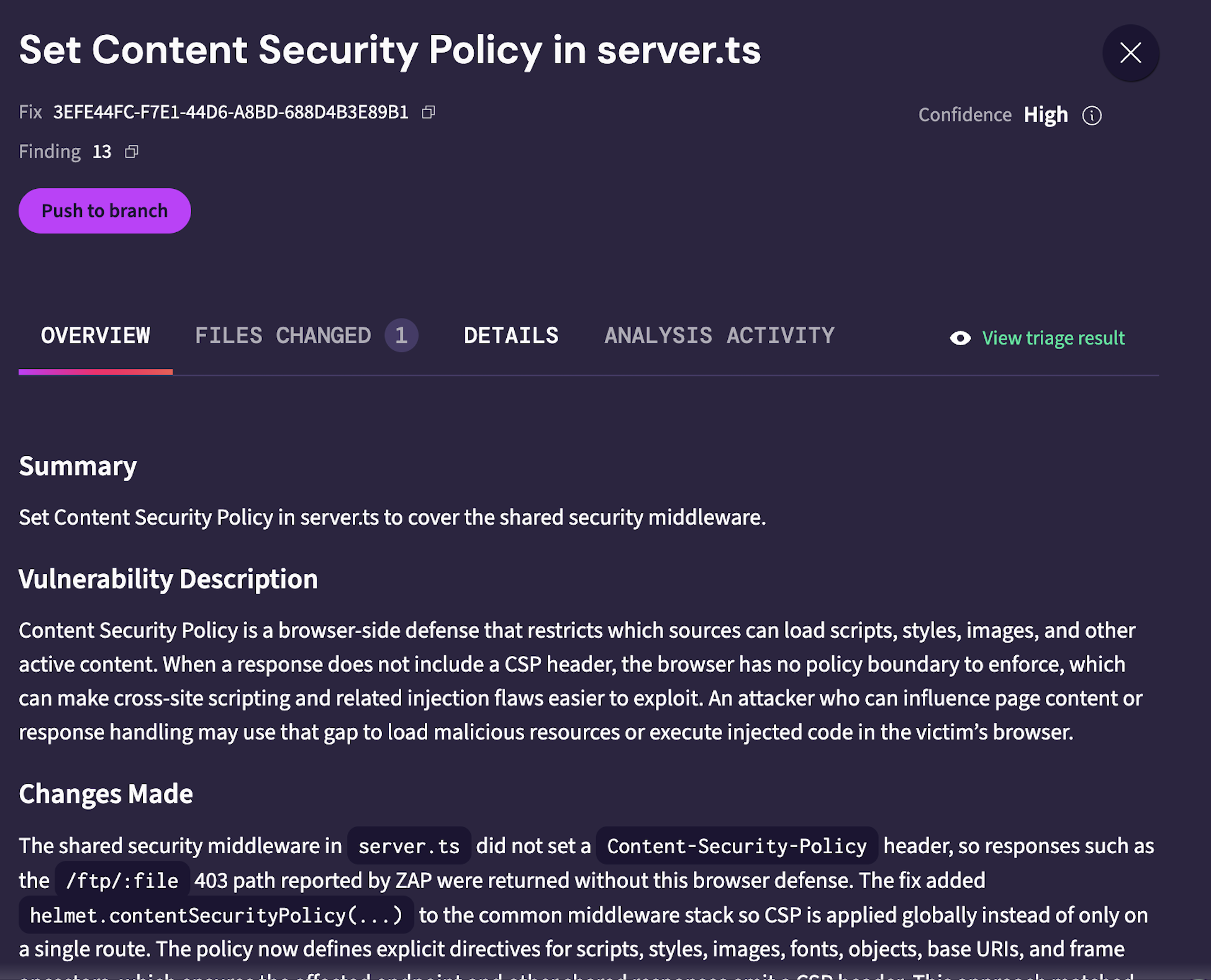
Task: Switch to the Overview tab
Action: click(x=96, y=336)
